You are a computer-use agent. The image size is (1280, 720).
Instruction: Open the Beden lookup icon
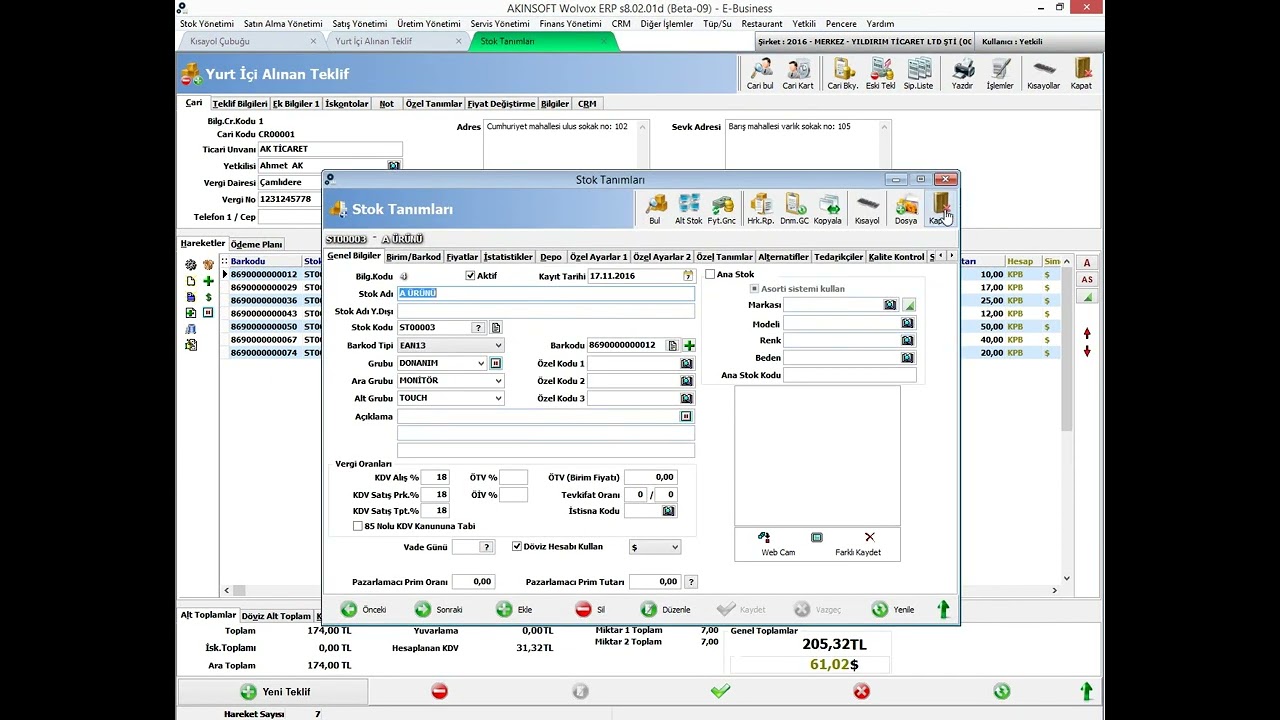coord(907,357)
